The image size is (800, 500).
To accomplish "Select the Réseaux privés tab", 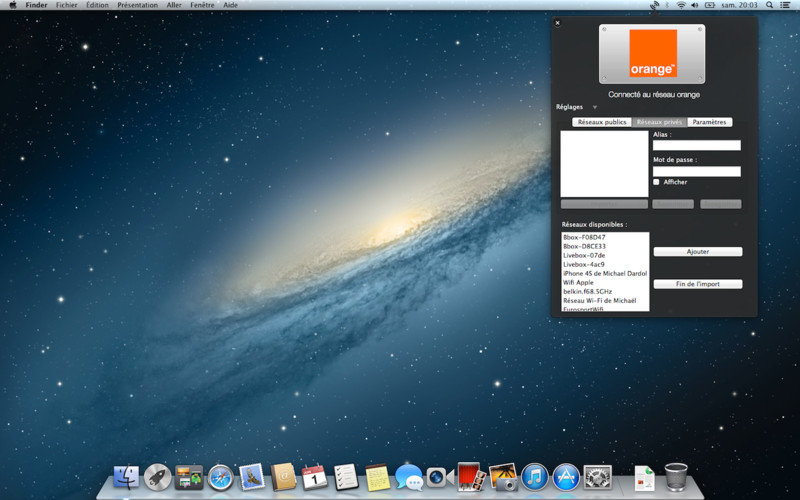I will pos(660,122).
